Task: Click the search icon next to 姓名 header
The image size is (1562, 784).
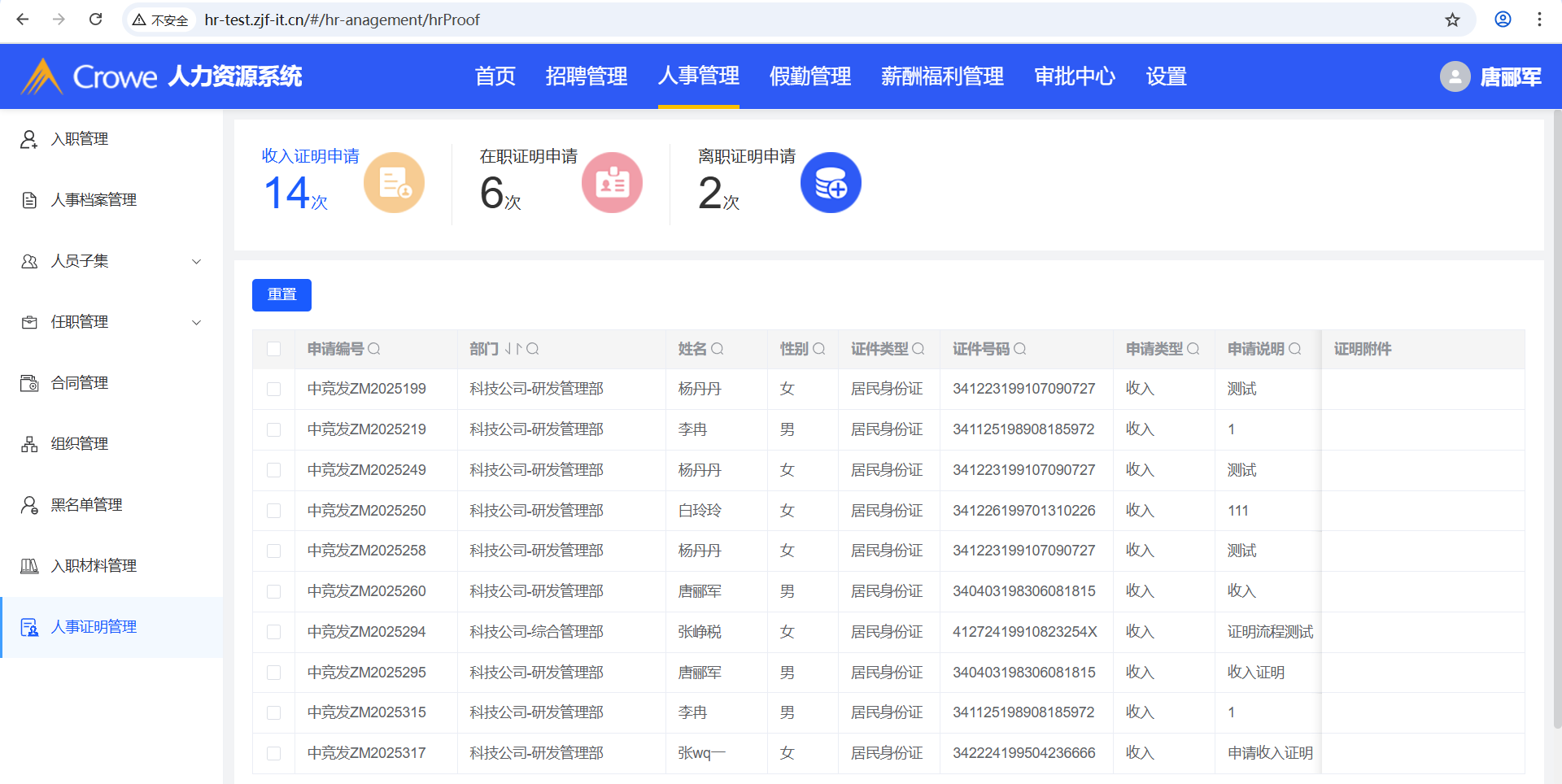Action: click(x=718, y=349)
